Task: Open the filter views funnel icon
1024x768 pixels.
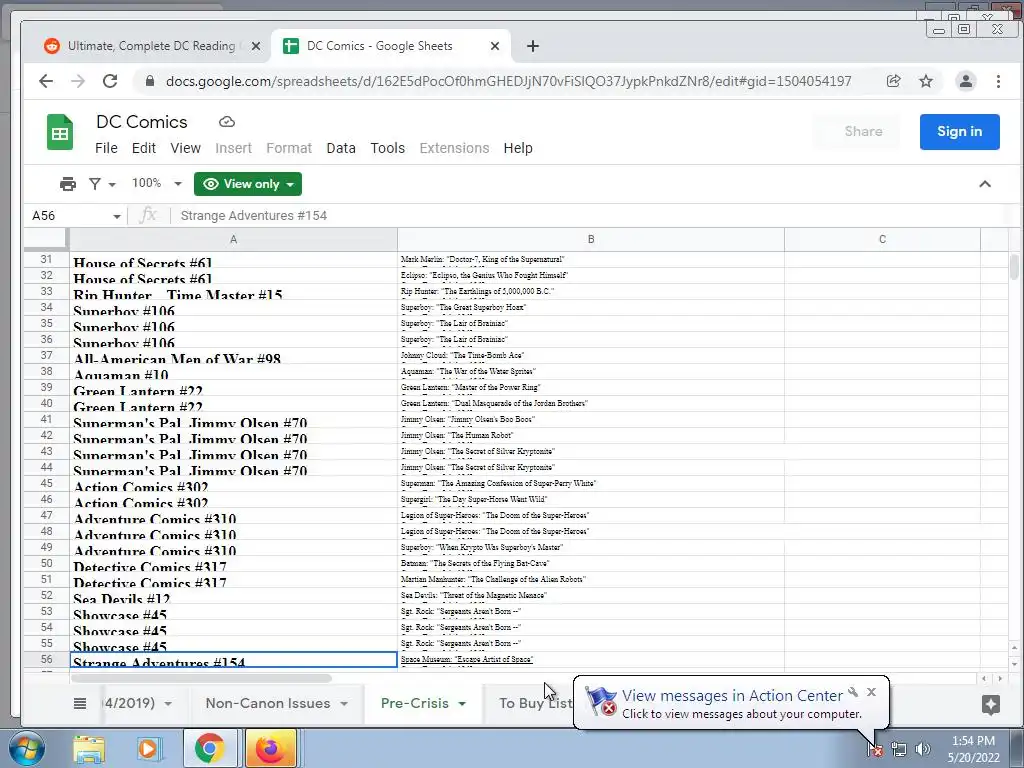Action: tap(95, 184)
